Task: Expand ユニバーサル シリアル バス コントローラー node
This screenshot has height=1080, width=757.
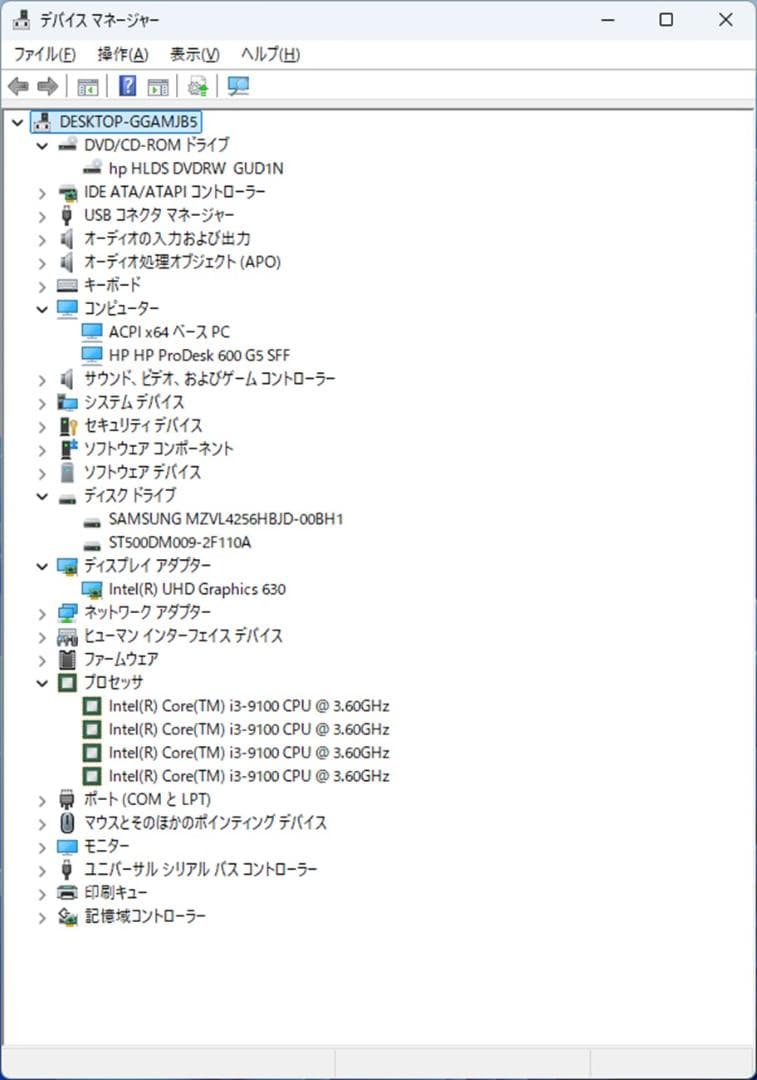Action: click(x=42, y=871)
